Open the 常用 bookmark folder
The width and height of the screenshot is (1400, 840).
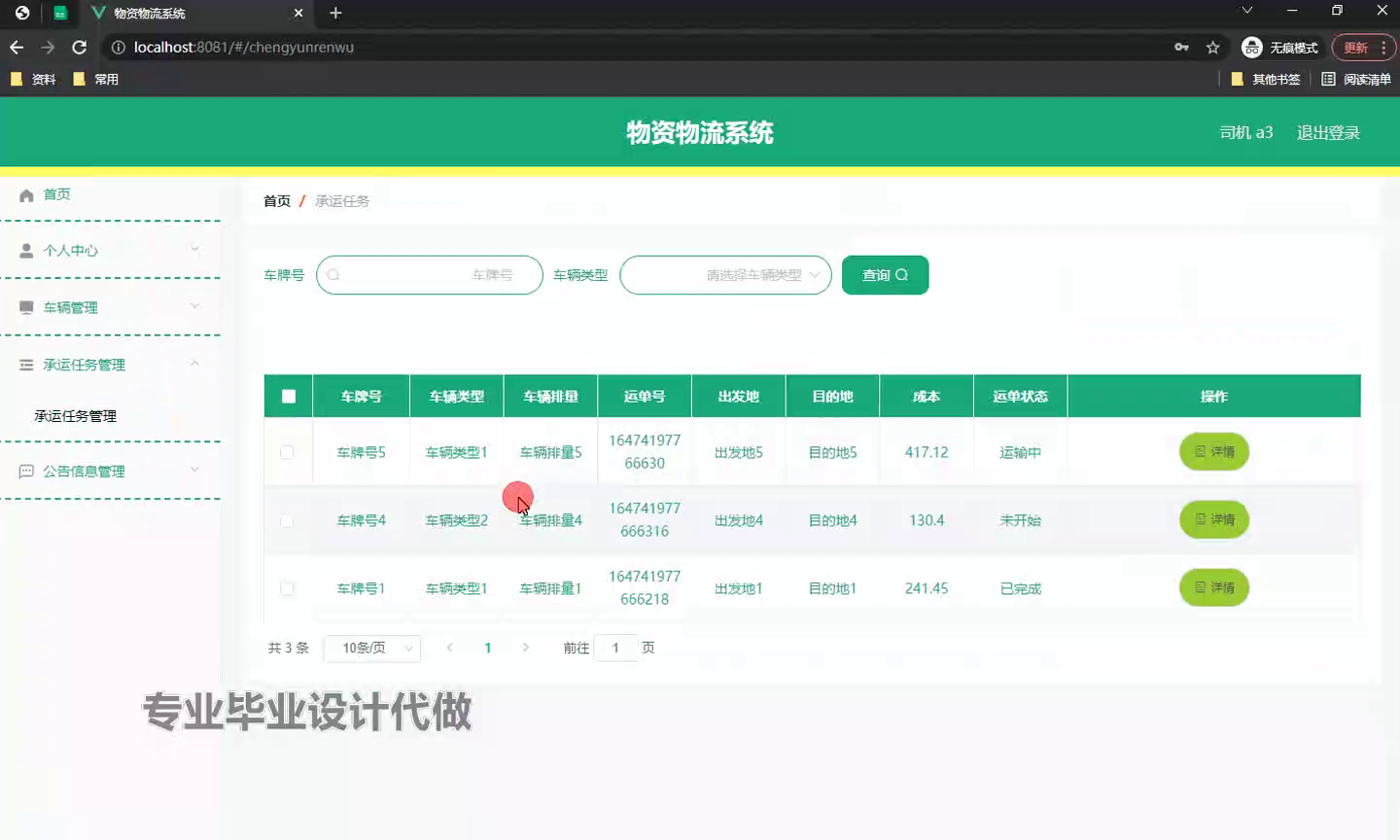point(96,79)
